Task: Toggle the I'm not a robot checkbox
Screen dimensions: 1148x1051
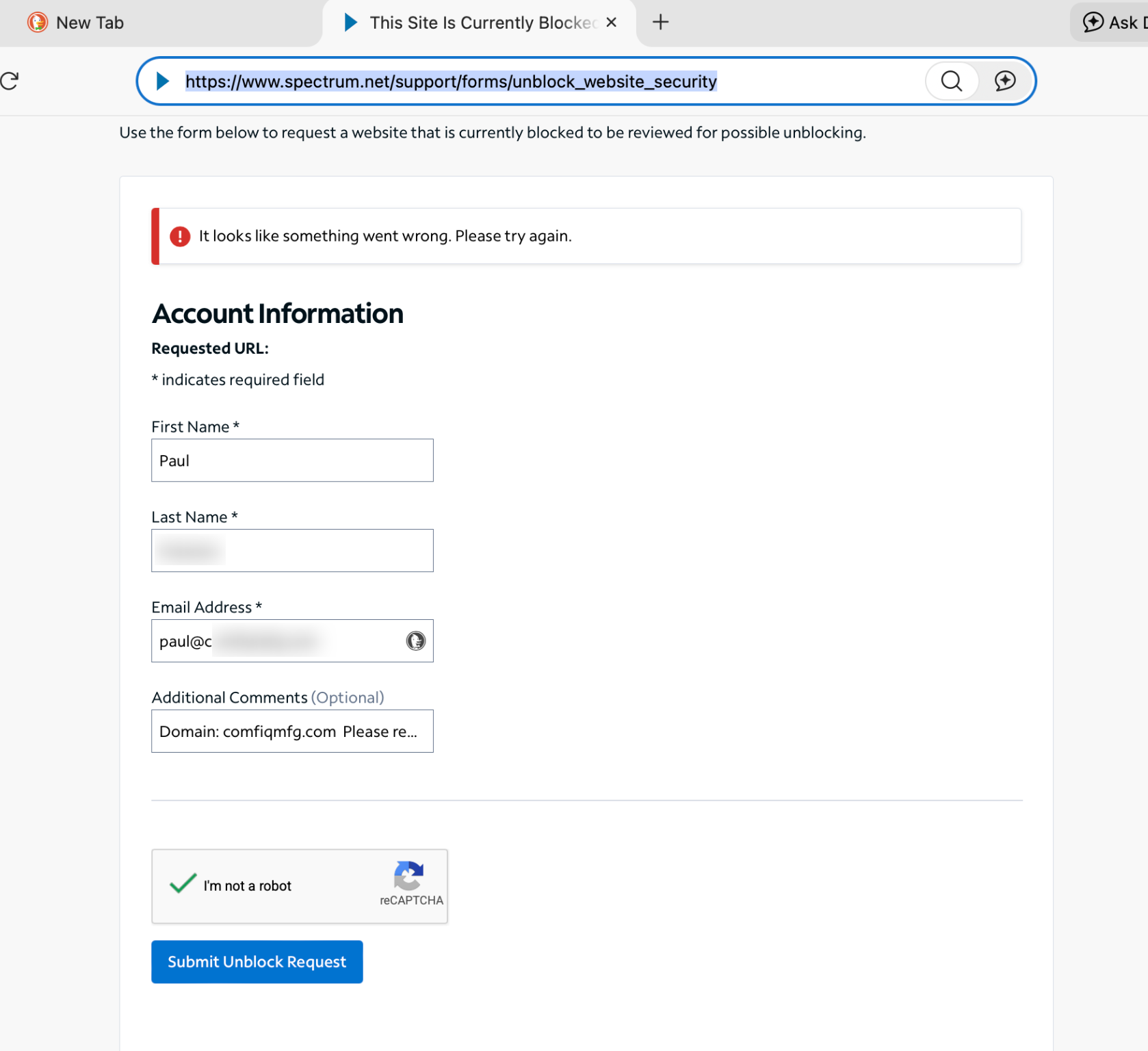Action: tap(183, 884)
